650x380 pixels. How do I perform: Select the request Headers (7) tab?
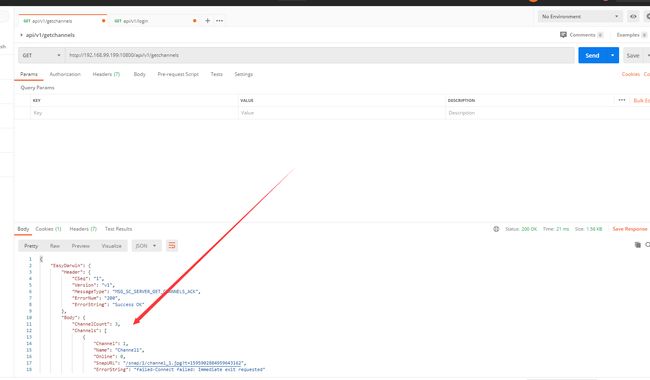click(106, 74)
